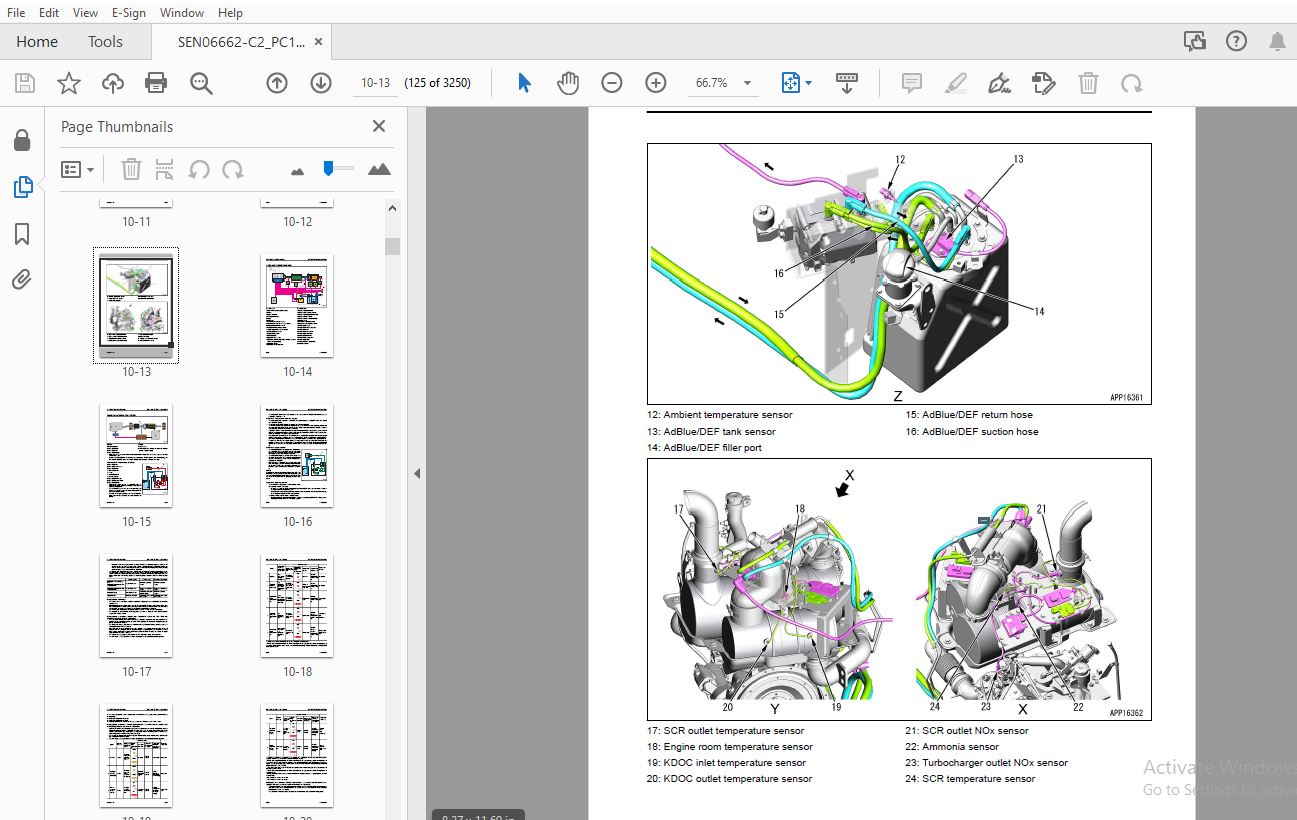This screenshot has width=1297, height=820.
Task: Click the Save file icon
Action: tap(24, 83)
